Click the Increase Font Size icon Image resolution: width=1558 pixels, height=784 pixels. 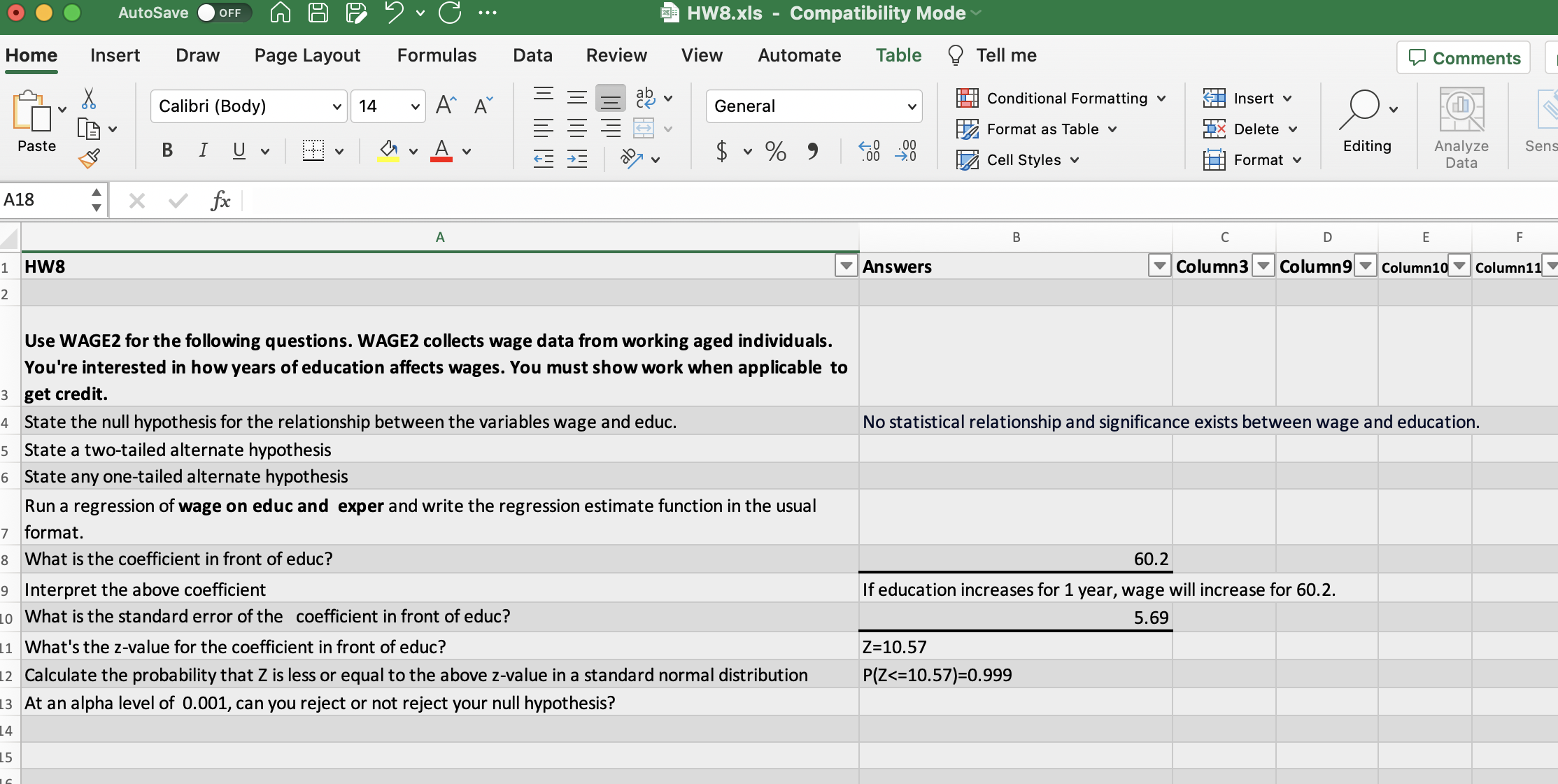coord(446,106)
